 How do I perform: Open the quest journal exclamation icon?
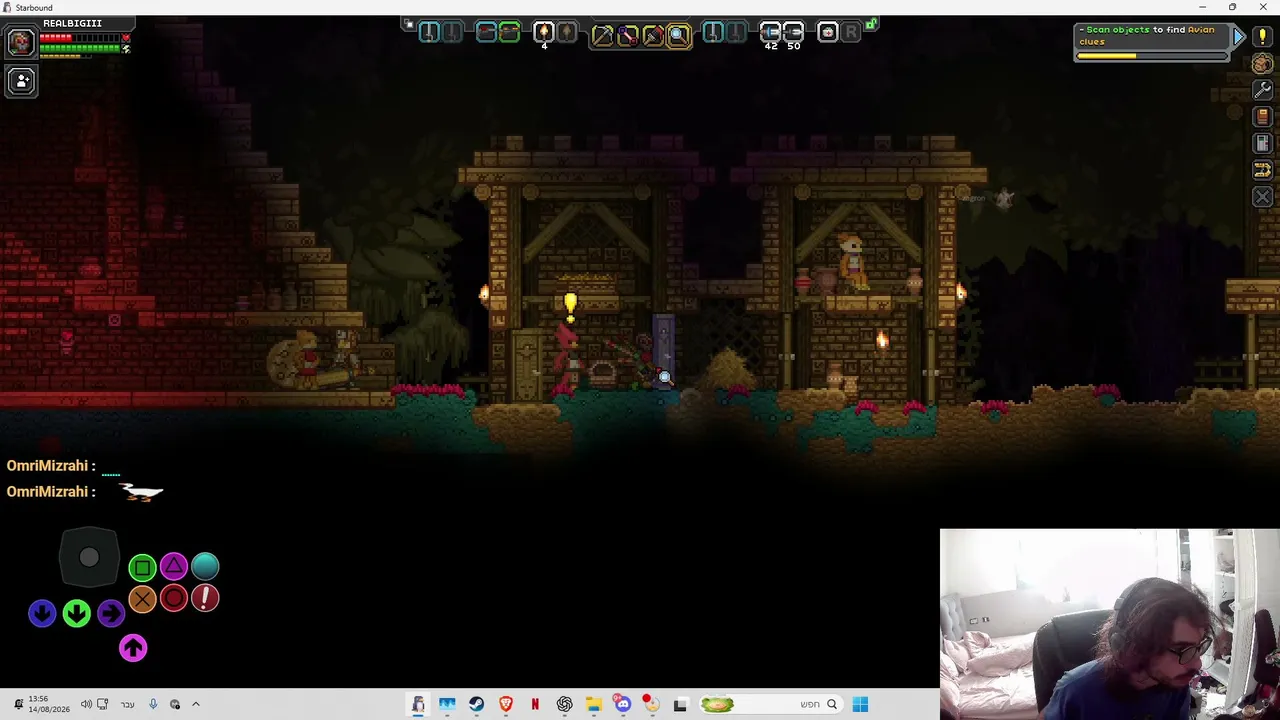[1262, 37]
